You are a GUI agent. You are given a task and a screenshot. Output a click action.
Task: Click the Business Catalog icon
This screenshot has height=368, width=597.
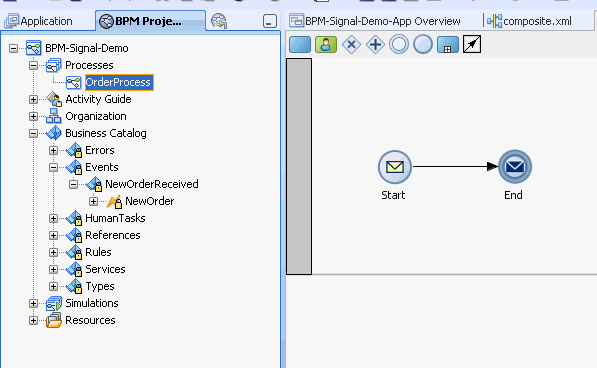[53, 133]
